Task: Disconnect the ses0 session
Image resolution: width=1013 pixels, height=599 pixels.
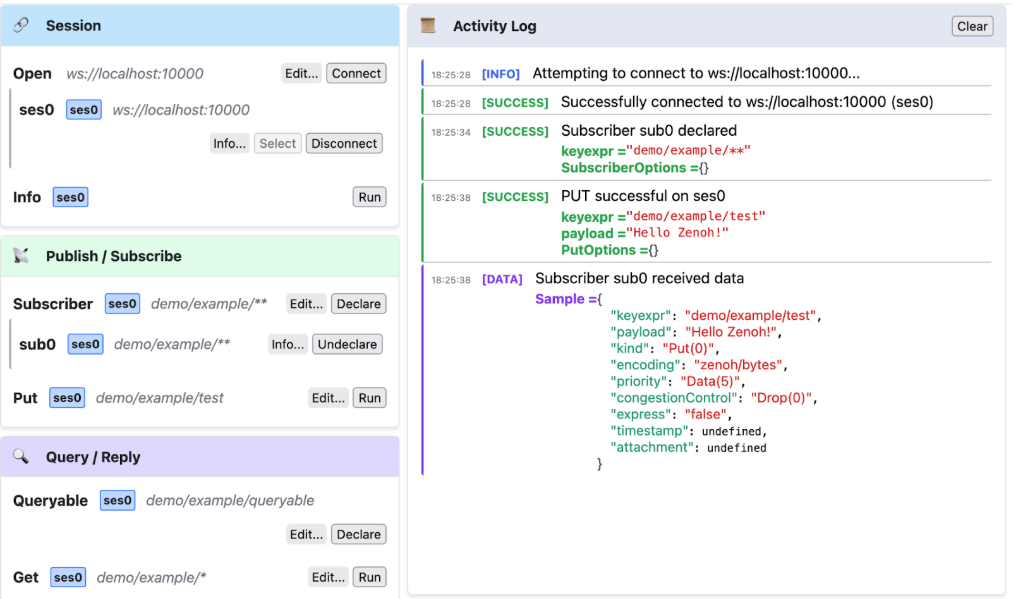Action: (x=343, y=143)
